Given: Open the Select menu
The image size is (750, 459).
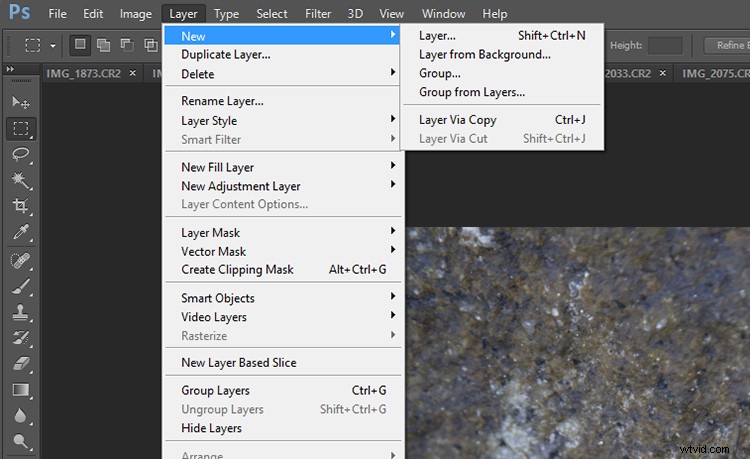Looking at the screenshot, I should pyautogui.click(x=272, y=14).
